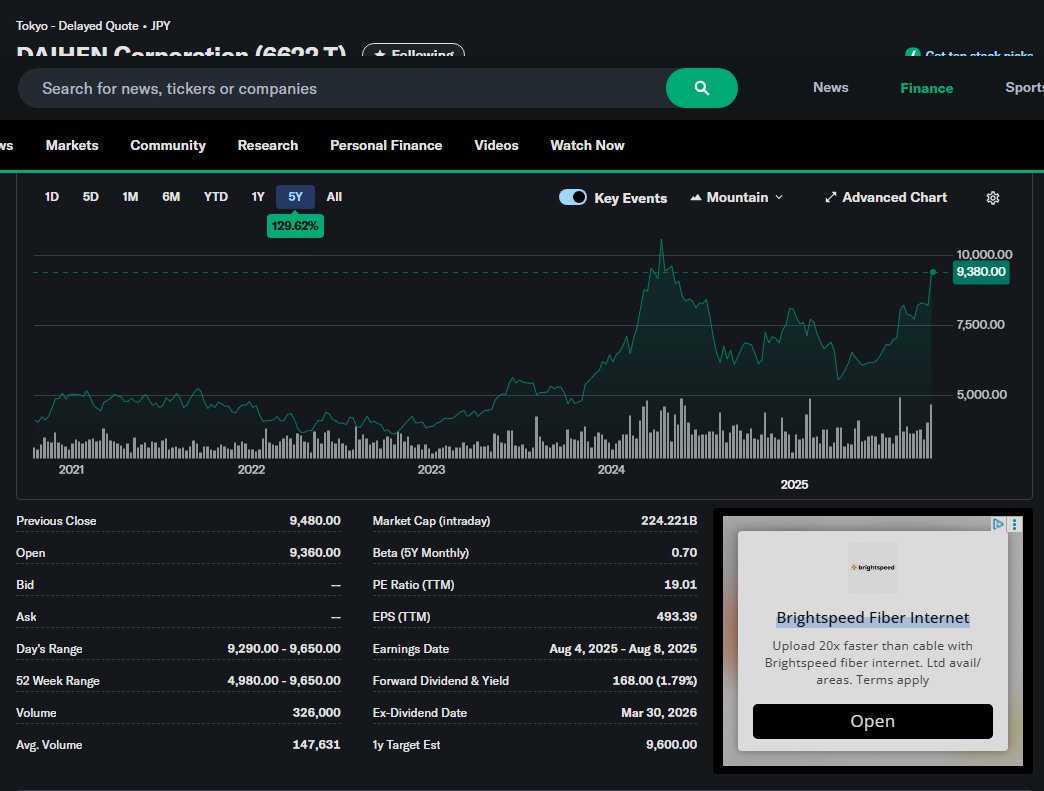This screenshot has height=791, width=1044.
Task: Open the Personal Finance menu
Action: tap(386, 145)
